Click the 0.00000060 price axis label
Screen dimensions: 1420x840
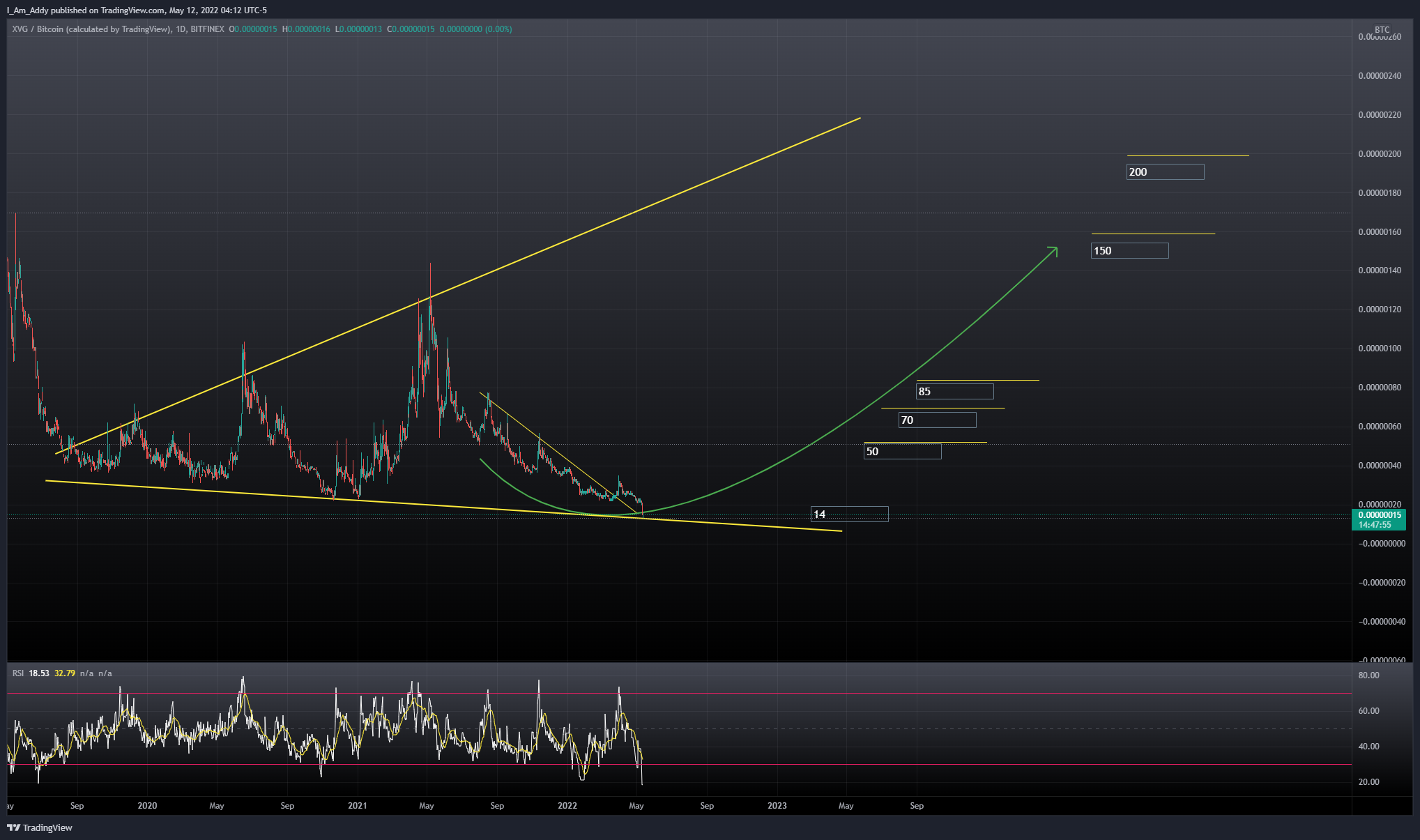(1380, 427)
